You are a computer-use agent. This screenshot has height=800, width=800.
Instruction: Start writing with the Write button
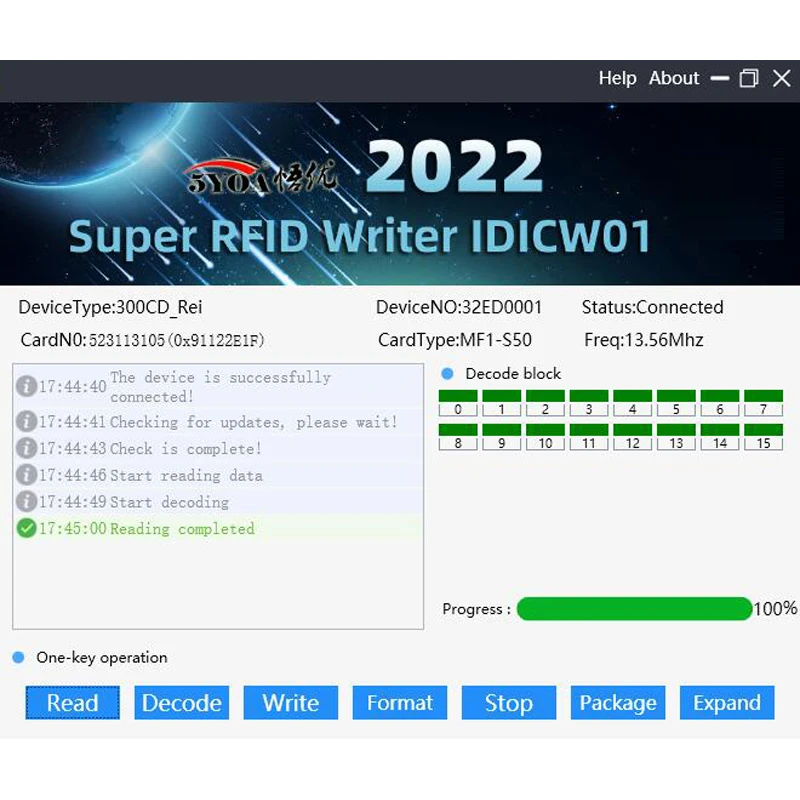point(290,703)
